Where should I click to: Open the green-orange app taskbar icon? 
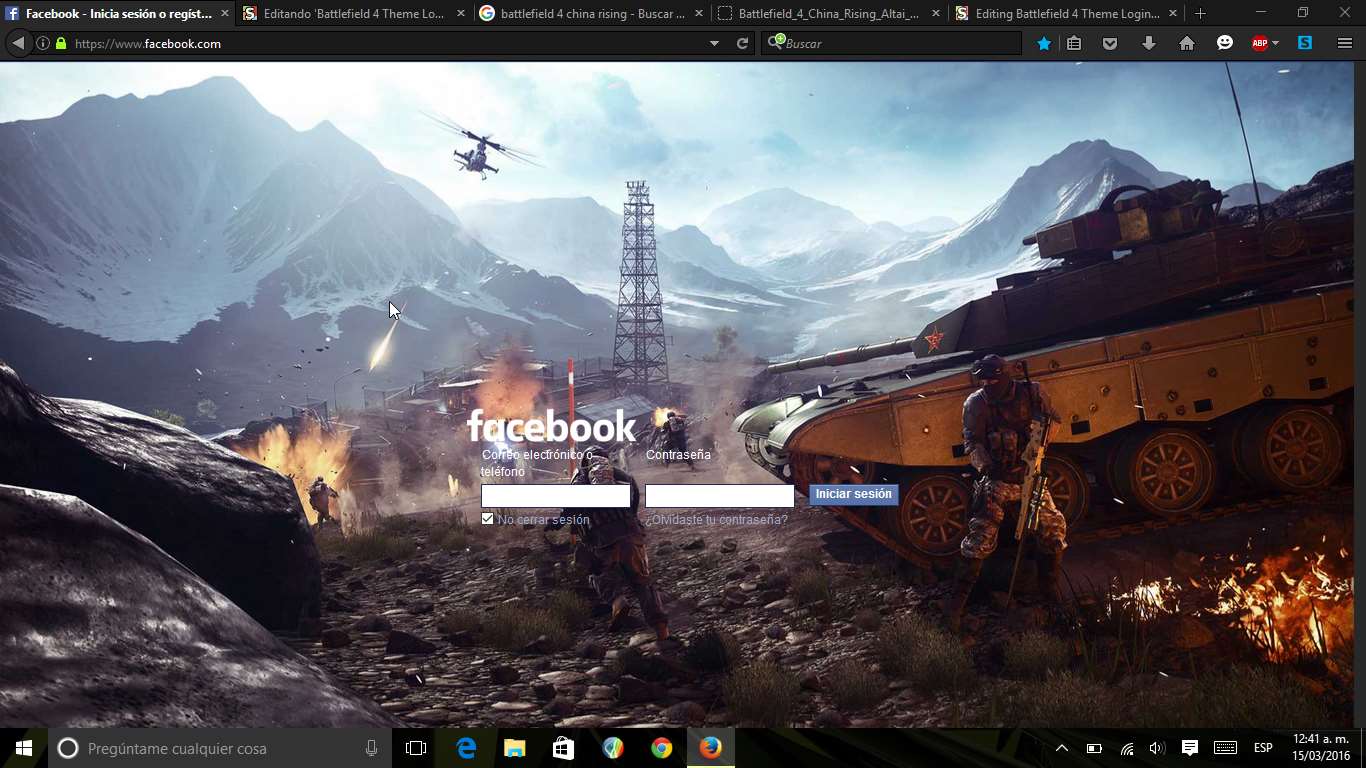coord(613,748)
